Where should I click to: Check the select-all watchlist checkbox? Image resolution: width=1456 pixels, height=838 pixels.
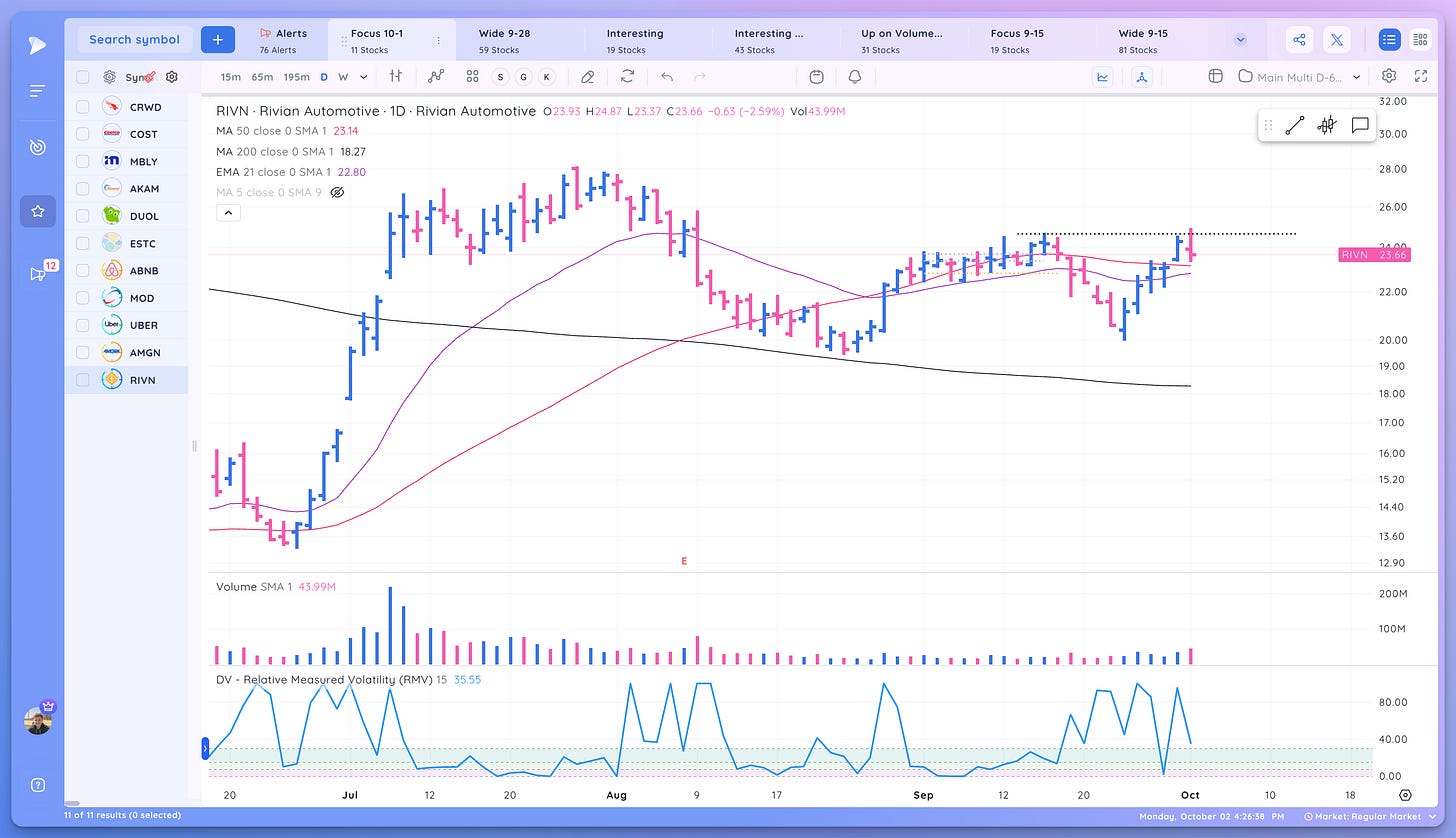pos(83,77)
